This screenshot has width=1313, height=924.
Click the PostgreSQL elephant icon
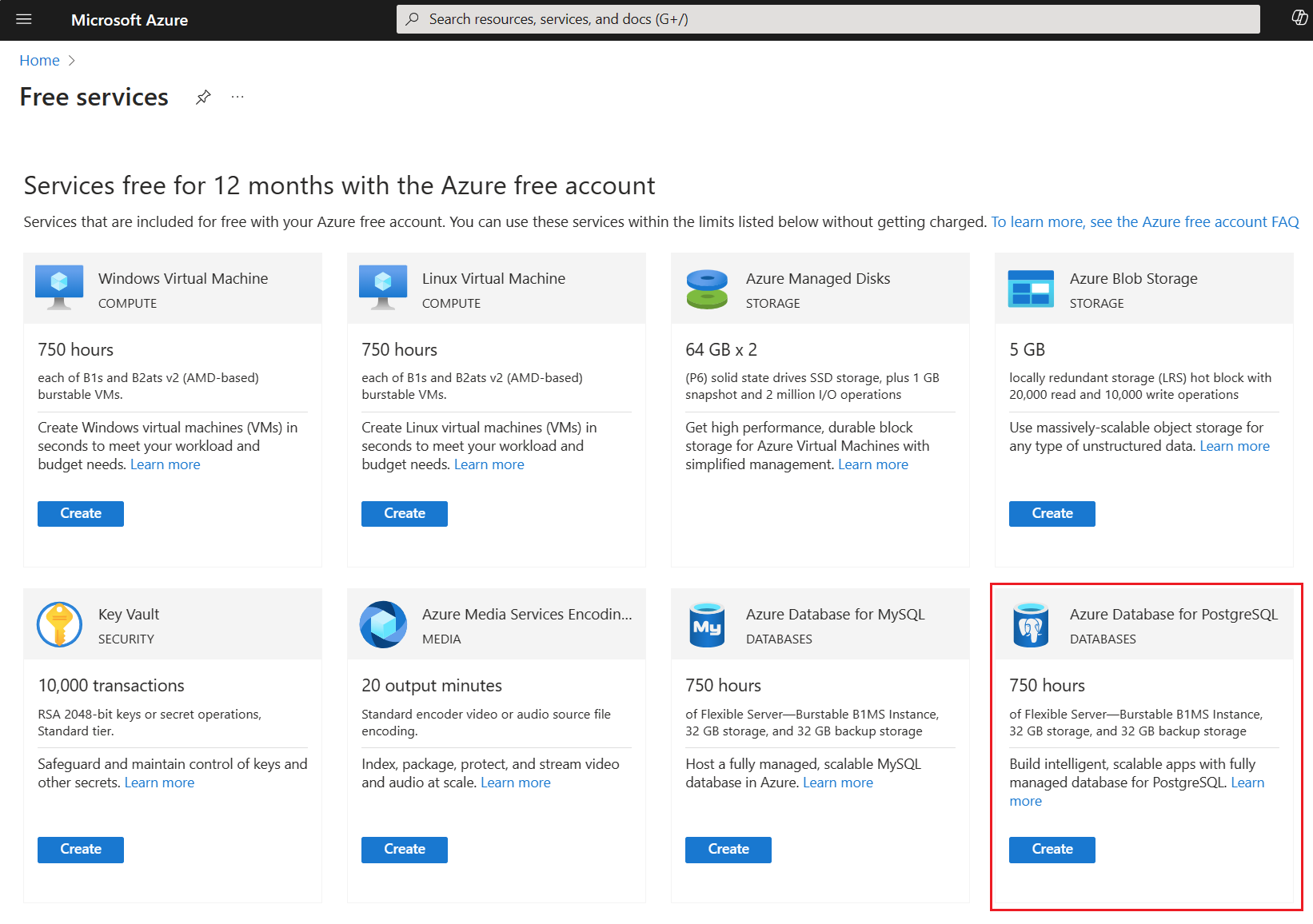click(x=1031, y=624)
